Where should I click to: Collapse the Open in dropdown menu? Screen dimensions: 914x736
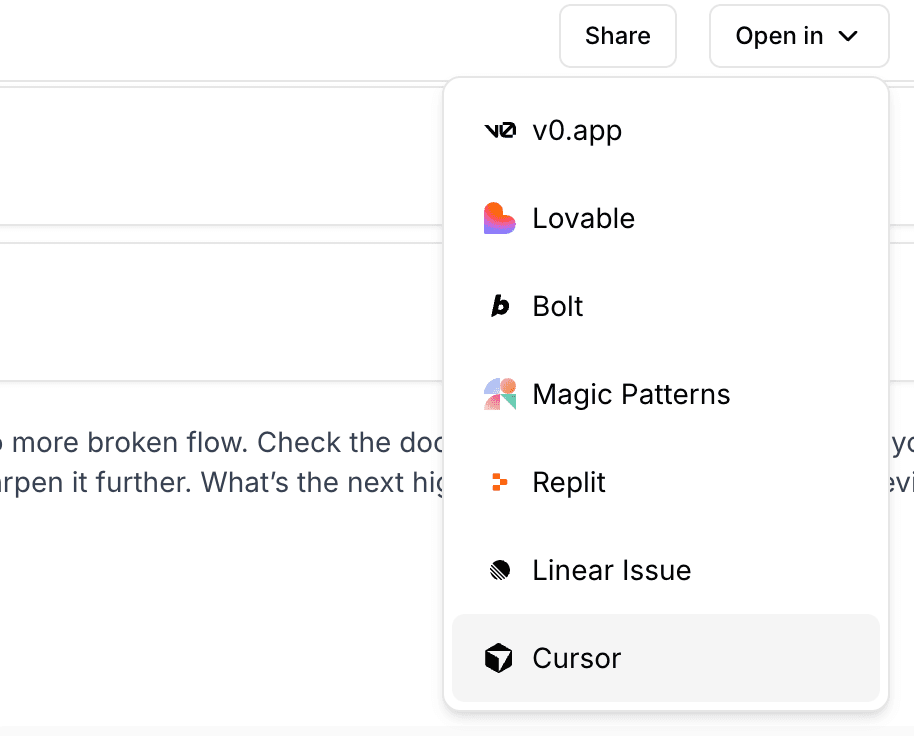coord(798,35)
